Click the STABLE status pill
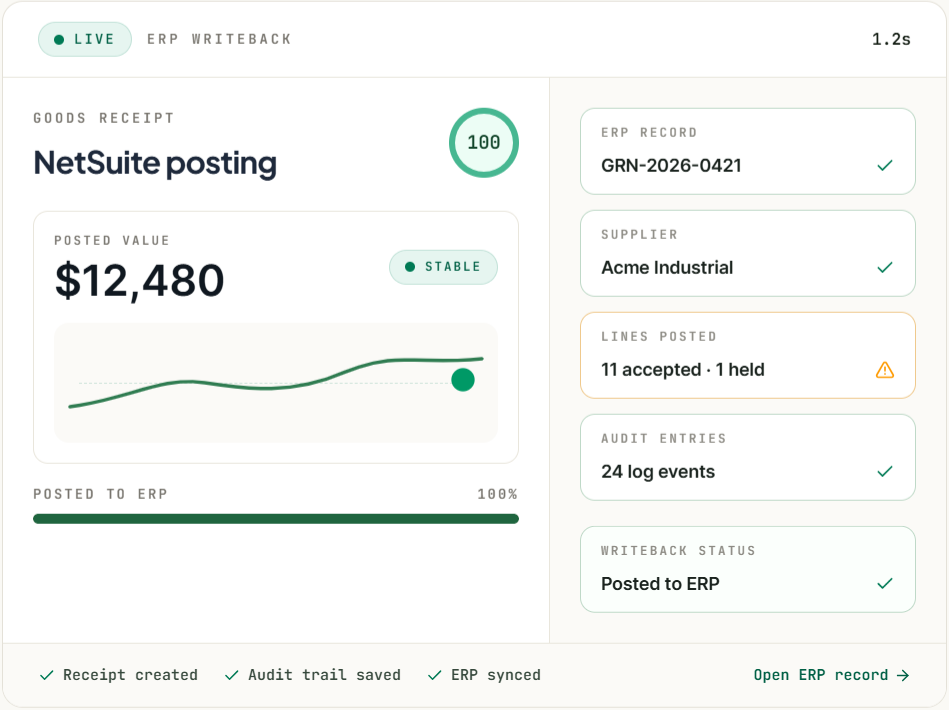This screenshot has height=710, width=949. coord(443,267)
